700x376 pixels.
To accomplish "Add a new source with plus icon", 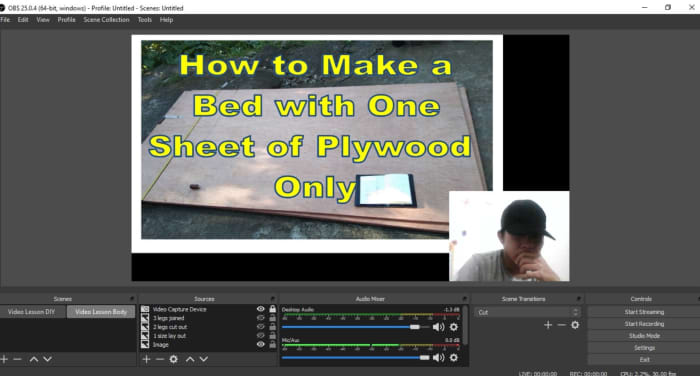I will point(146,359).
